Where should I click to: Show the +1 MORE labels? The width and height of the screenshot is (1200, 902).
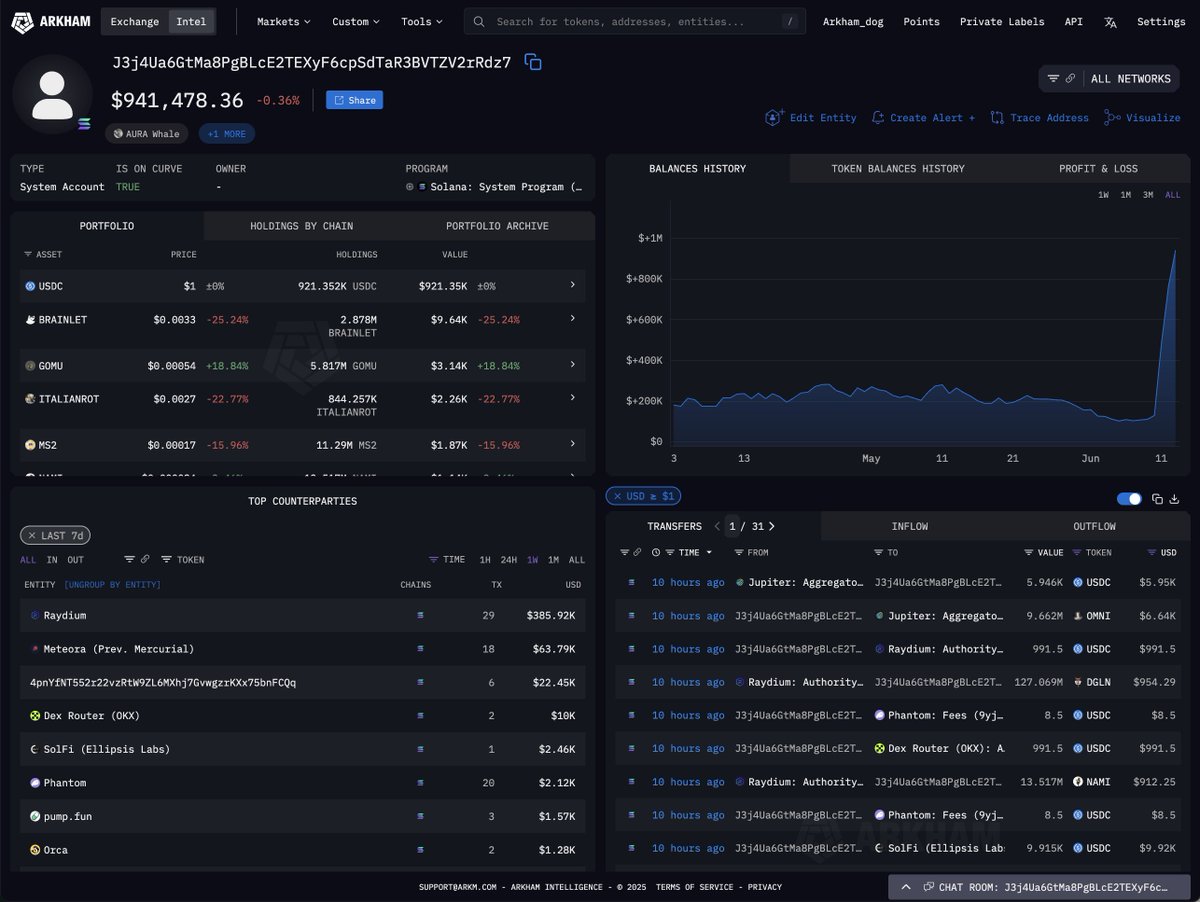pos(227,134)
